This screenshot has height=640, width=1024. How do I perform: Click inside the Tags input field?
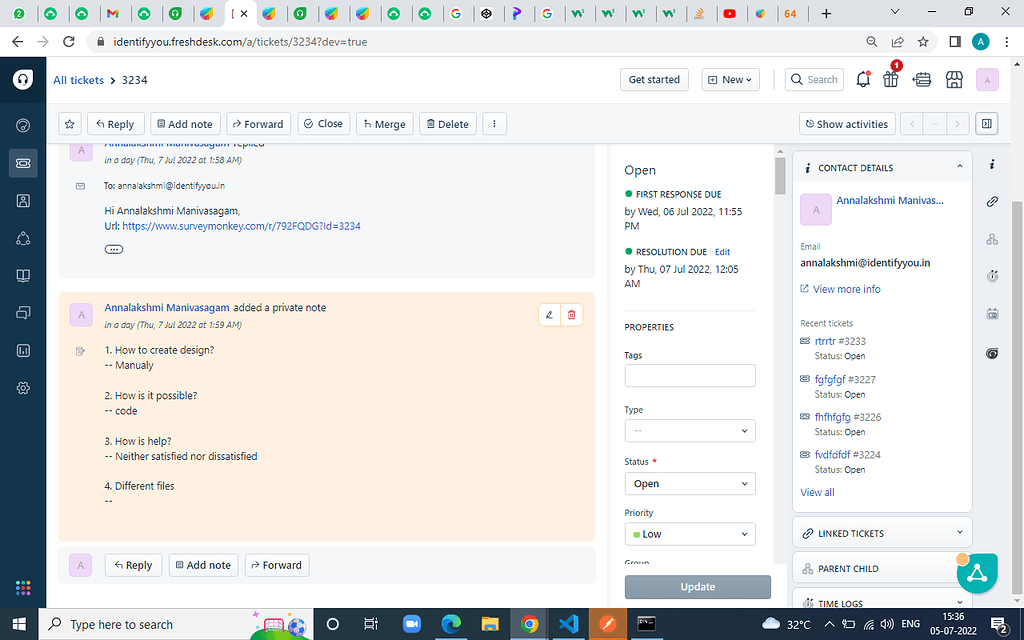point(690,375)
